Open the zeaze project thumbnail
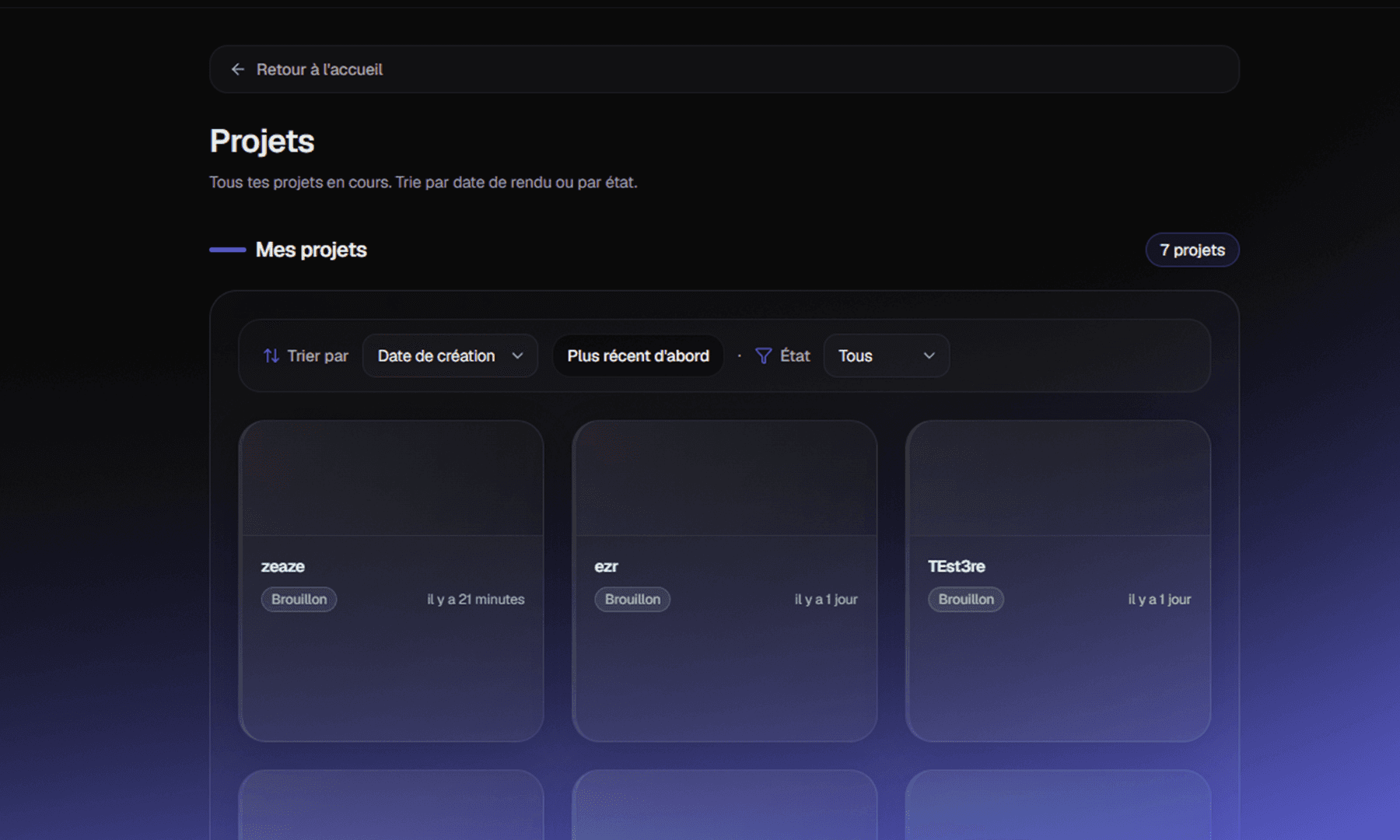 click(391, 478)
